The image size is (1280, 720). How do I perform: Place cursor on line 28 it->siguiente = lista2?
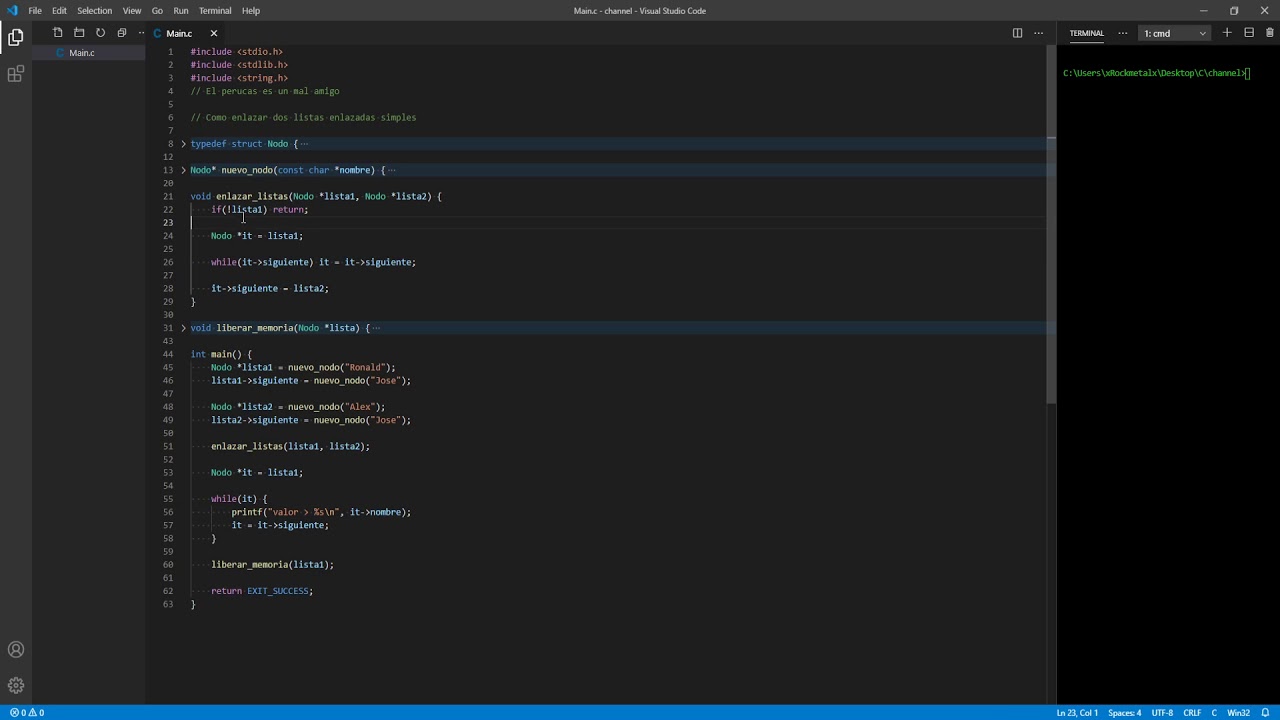tap(270, 288)
